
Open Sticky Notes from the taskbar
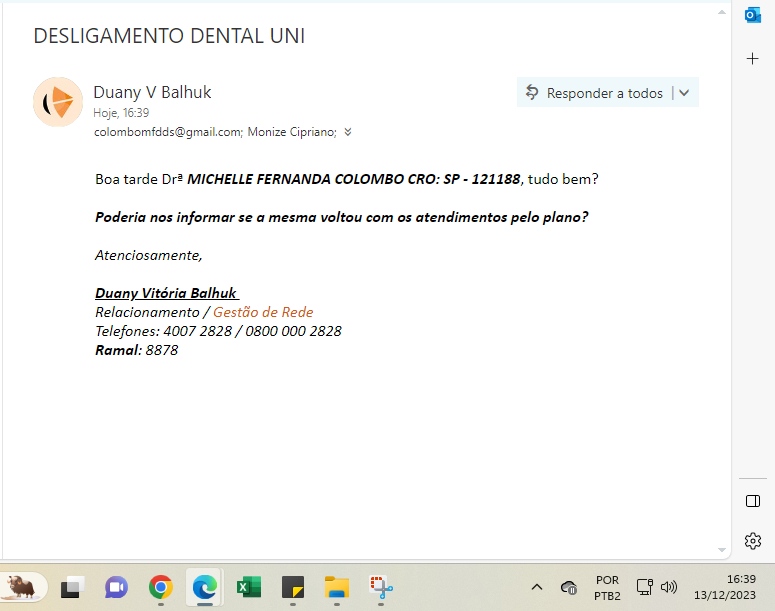(x=293, y=588)
